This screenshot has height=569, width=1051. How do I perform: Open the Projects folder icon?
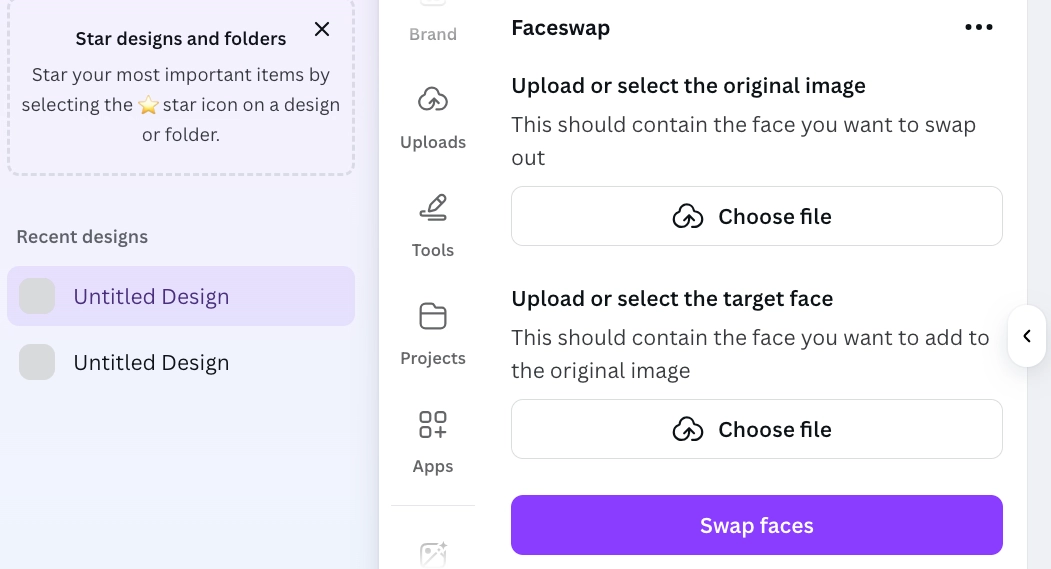point(433,316)
